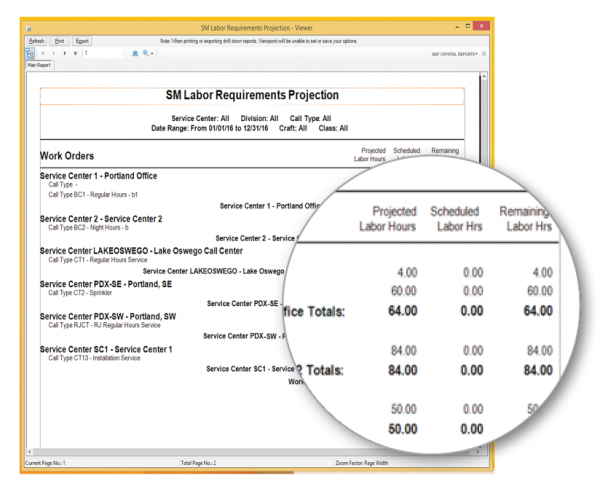Click the Refresh button
This screenshot has height=502, width=600.
click(x=37, y=41)
